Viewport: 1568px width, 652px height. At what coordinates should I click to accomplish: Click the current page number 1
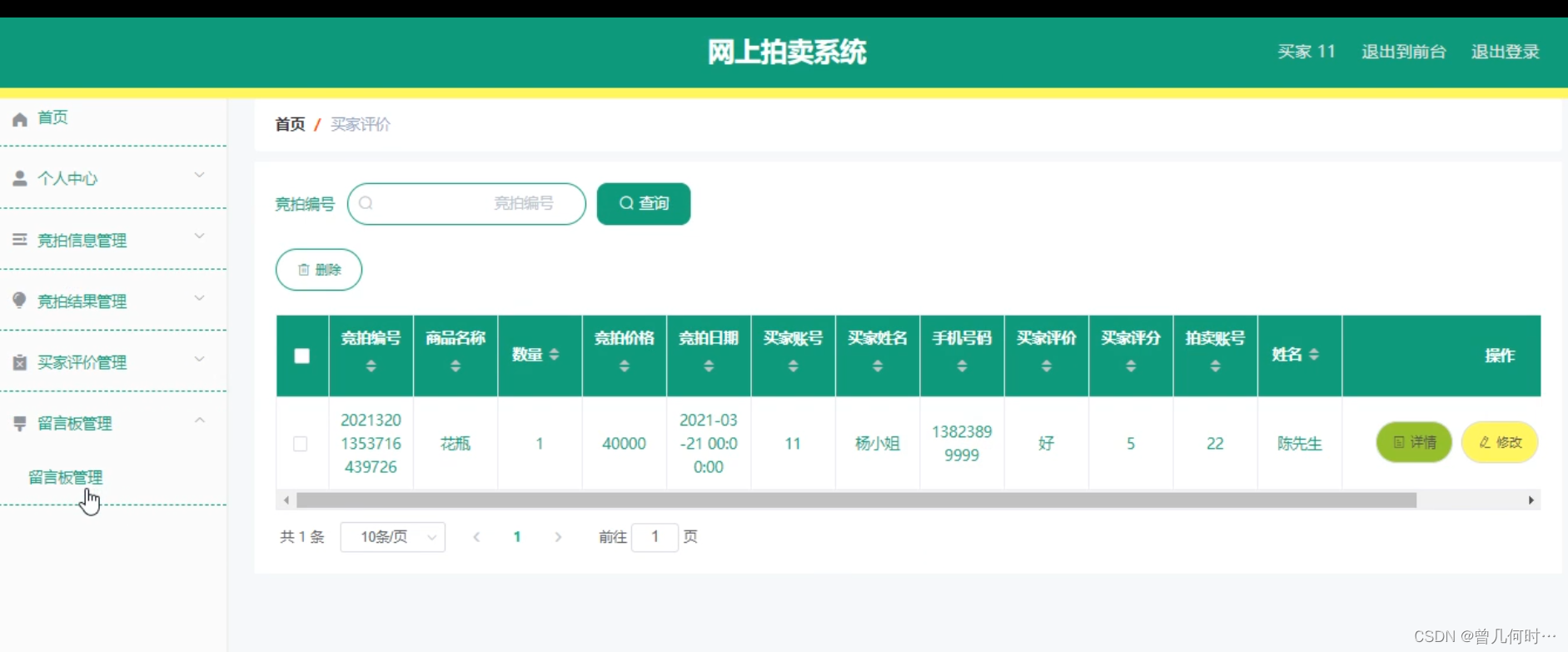[517, 537]
